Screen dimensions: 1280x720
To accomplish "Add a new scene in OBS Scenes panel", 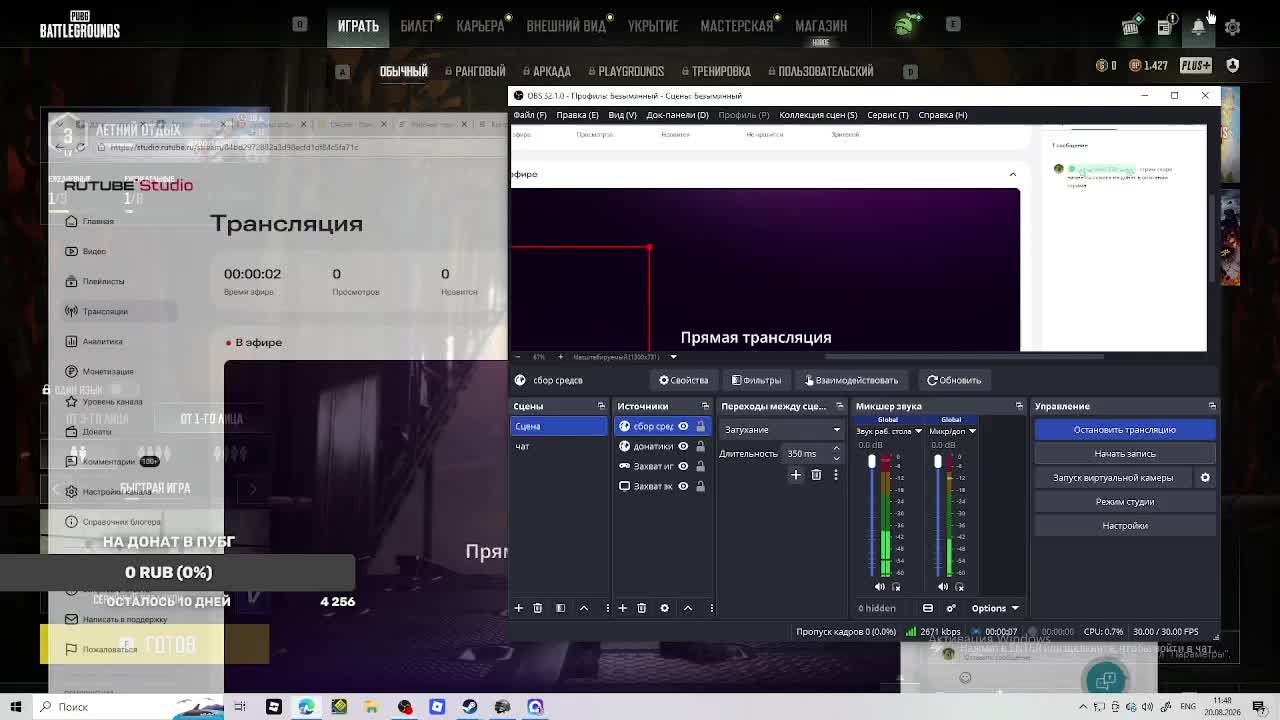I will tap(518, 608).
